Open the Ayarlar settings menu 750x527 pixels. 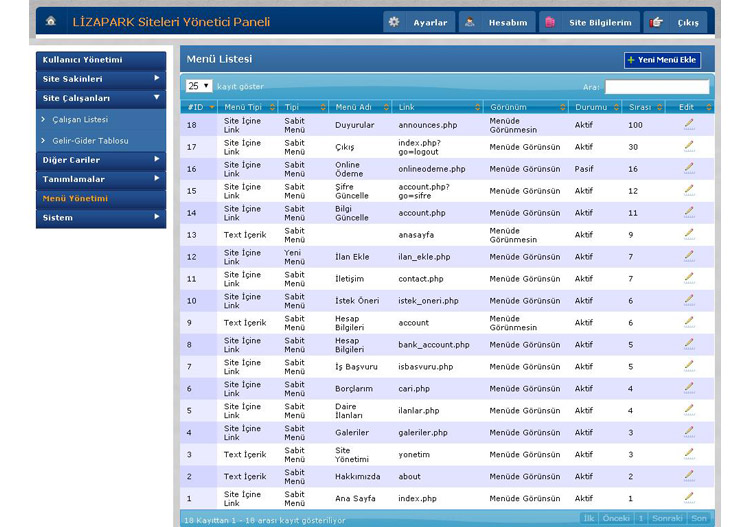pos(419,22)
